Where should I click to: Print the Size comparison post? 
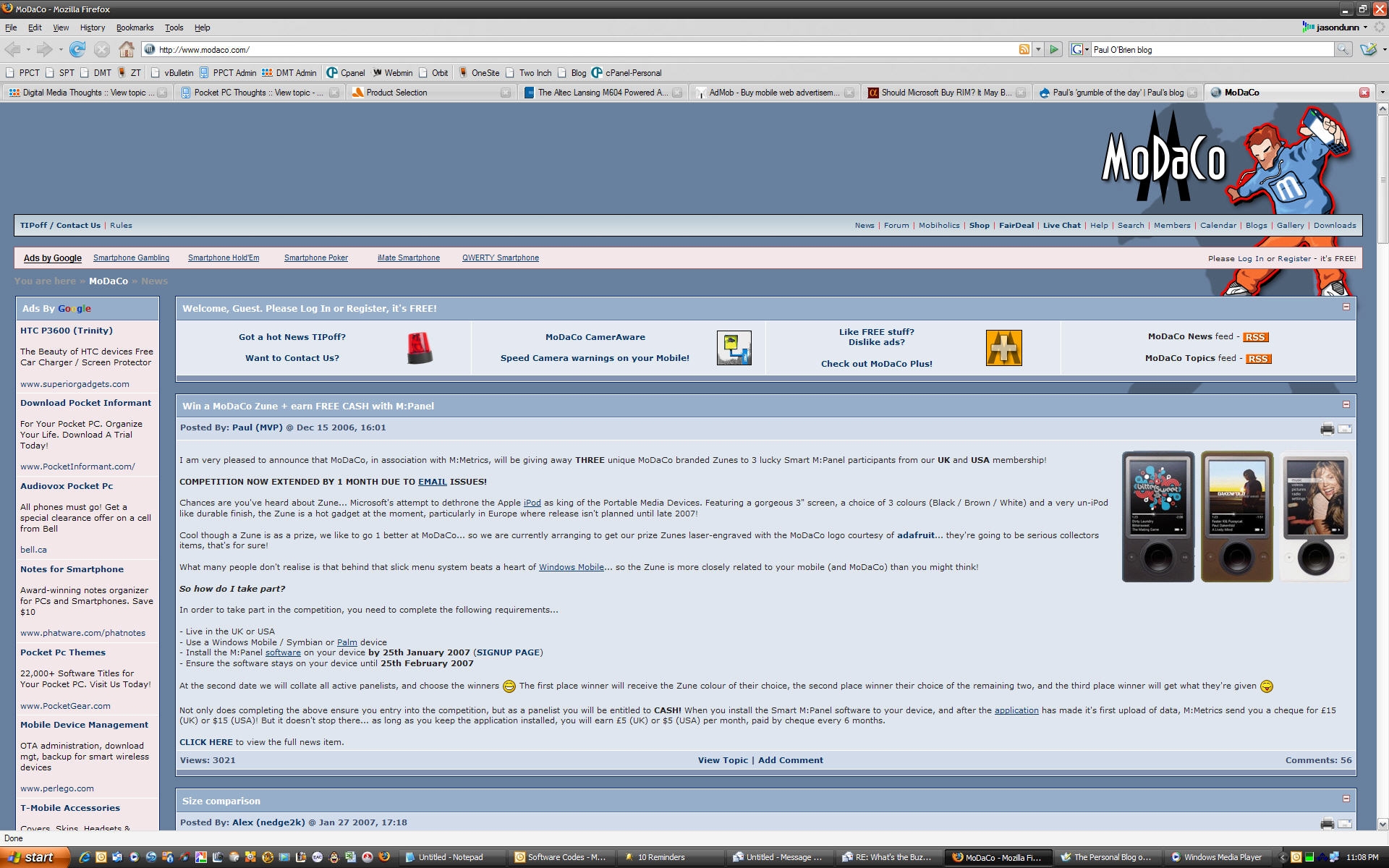coord(1327,823)
